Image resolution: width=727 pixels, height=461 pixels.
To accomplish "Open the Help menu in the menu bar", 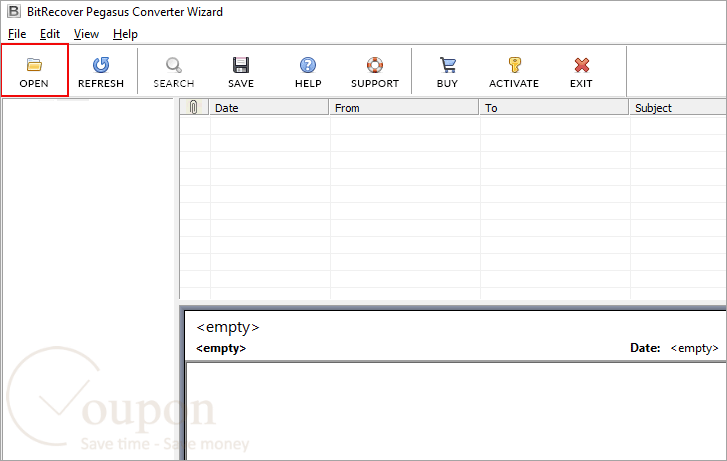I will pyautogui.click(x=125, y=34).
